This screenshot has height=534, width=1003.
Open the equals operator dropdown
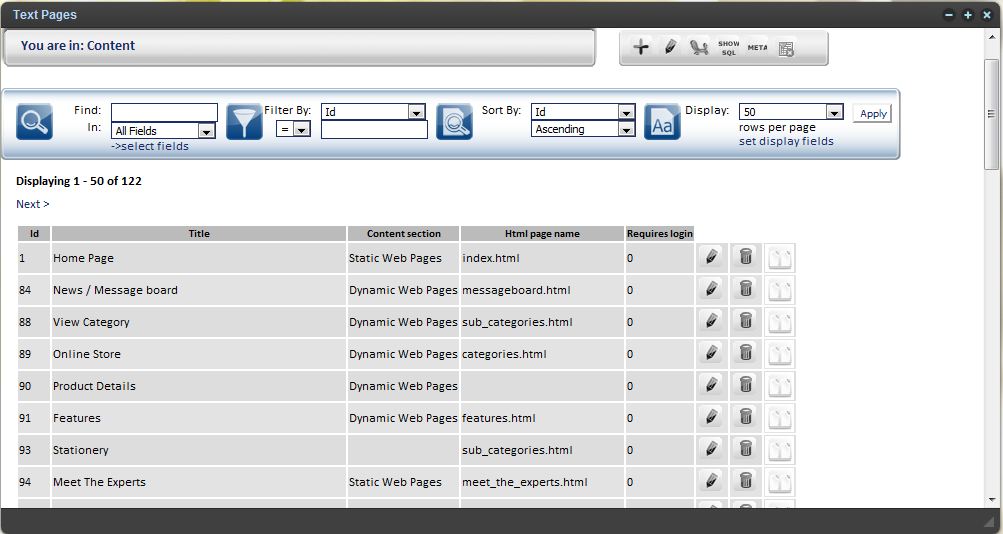pos(294,129)
